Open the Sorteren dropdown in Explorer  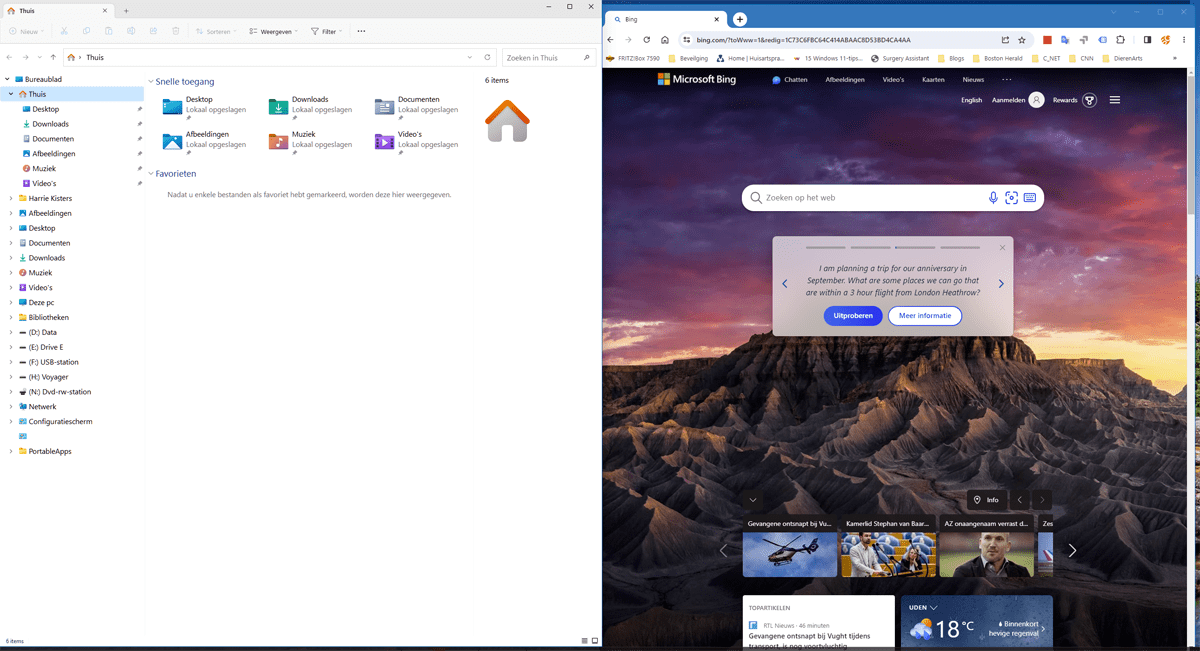tap(216, 31)
